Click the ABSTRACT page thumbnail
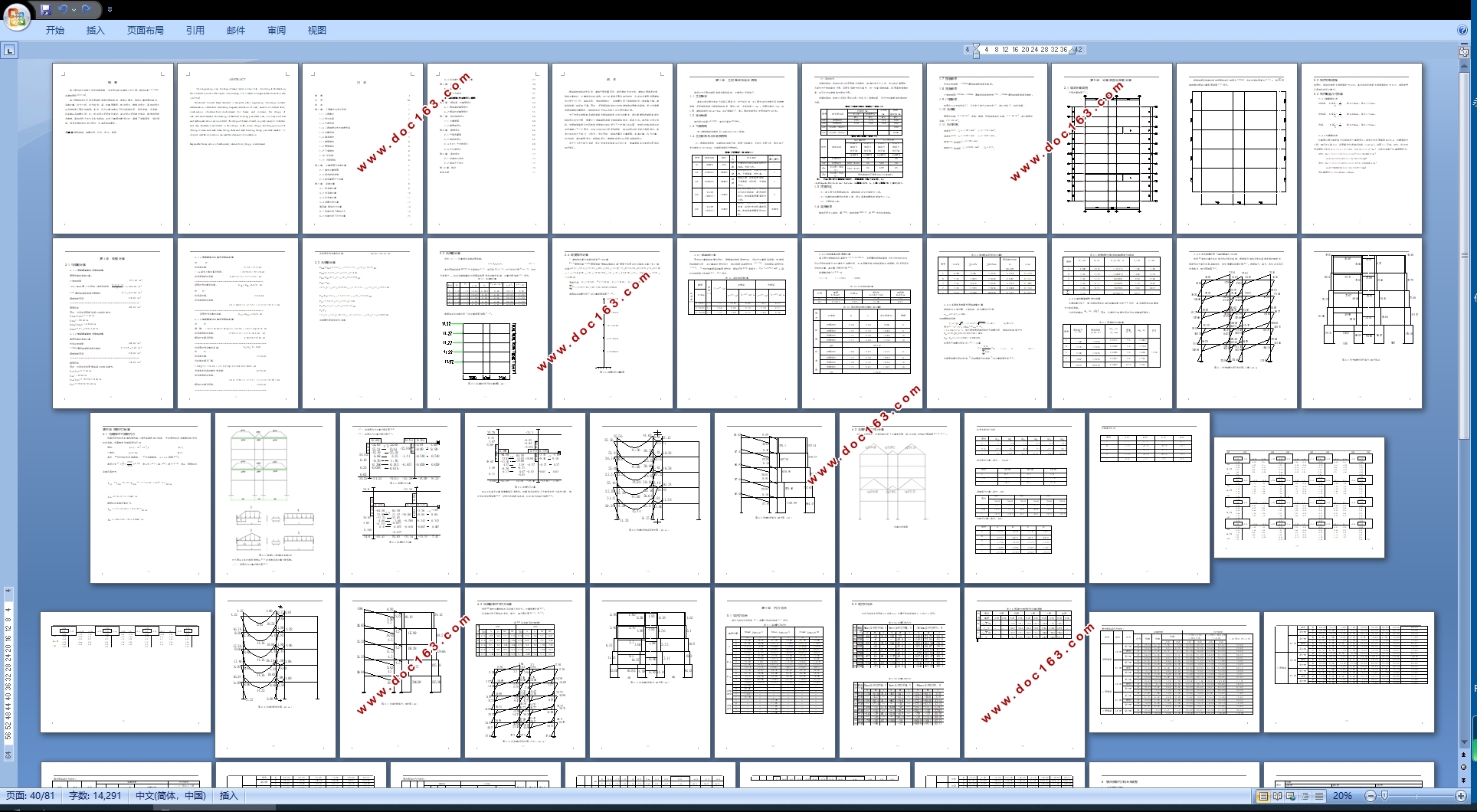The image size is (1477, 812). pos(237,149)
